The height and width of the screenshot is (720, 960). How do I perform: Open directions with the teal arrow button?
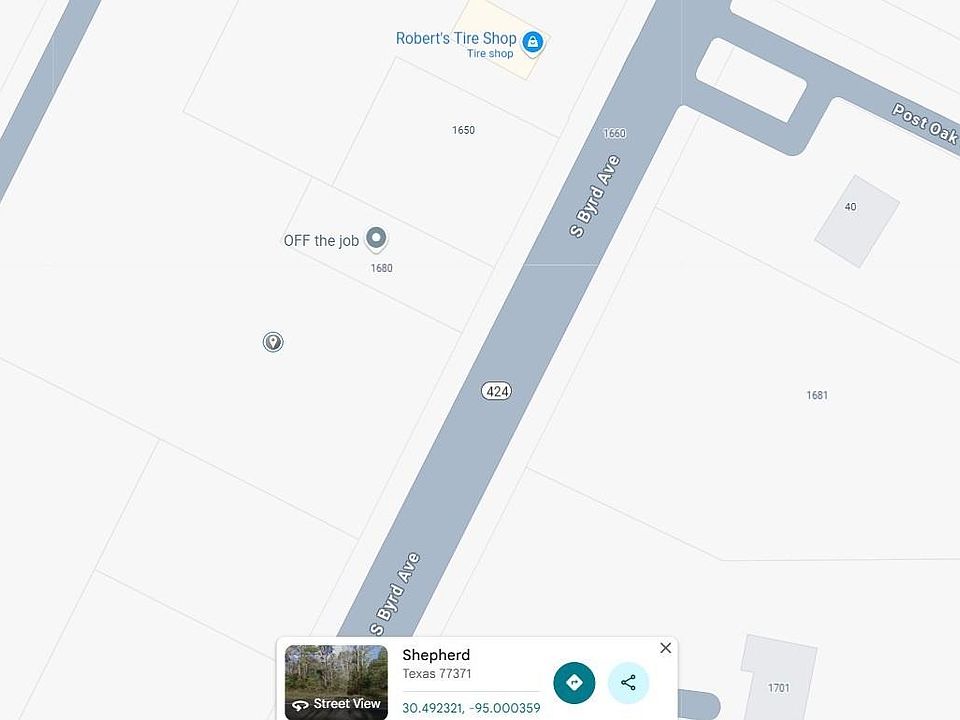tap(574, 683)
